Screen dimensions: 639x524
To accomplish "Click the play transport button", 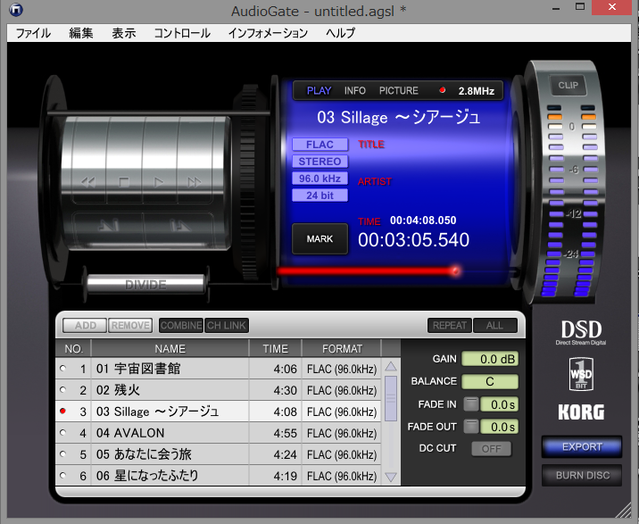I will 159,182.
